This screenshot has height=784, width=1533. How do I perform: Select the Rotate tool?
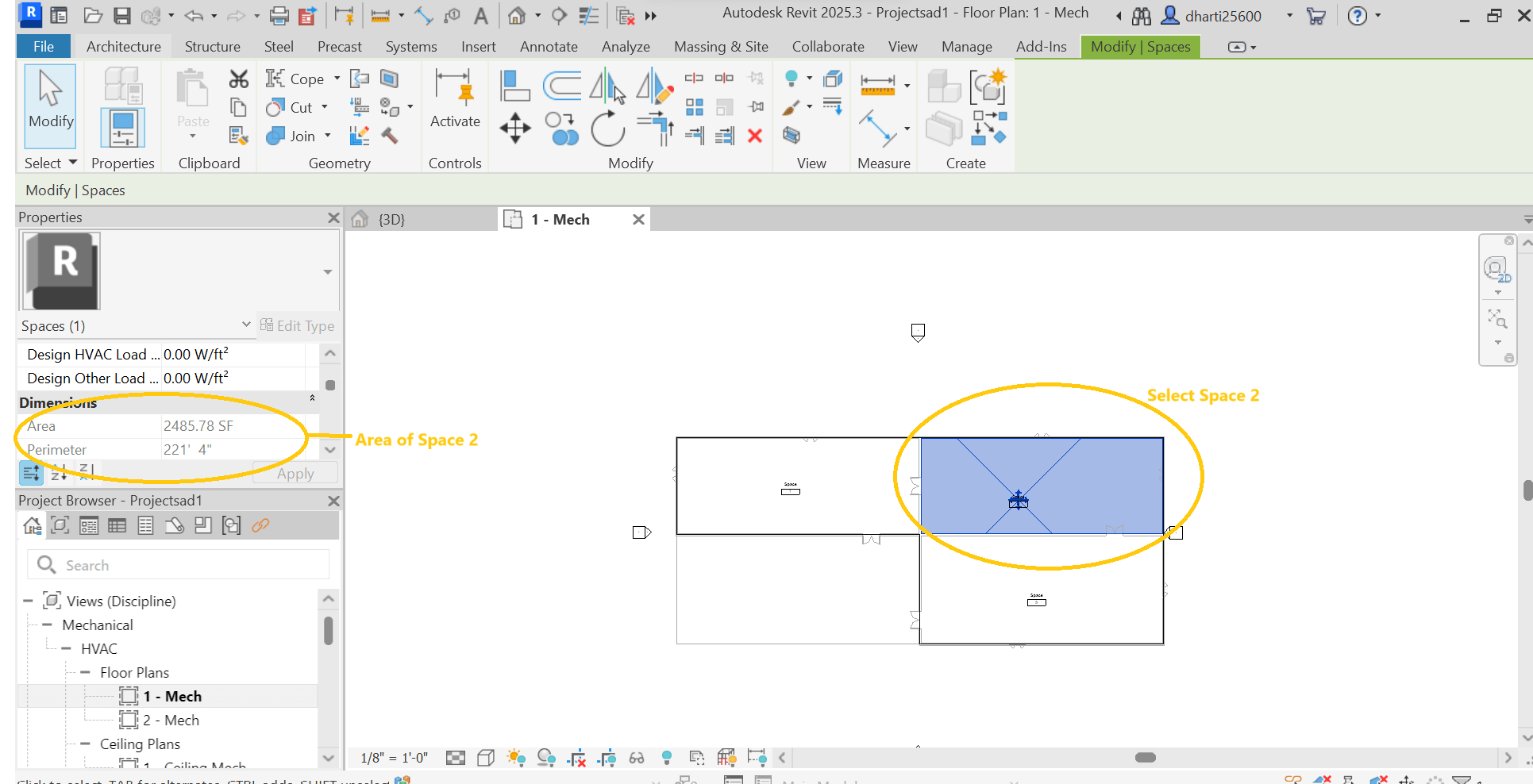(x=607, y=129)
